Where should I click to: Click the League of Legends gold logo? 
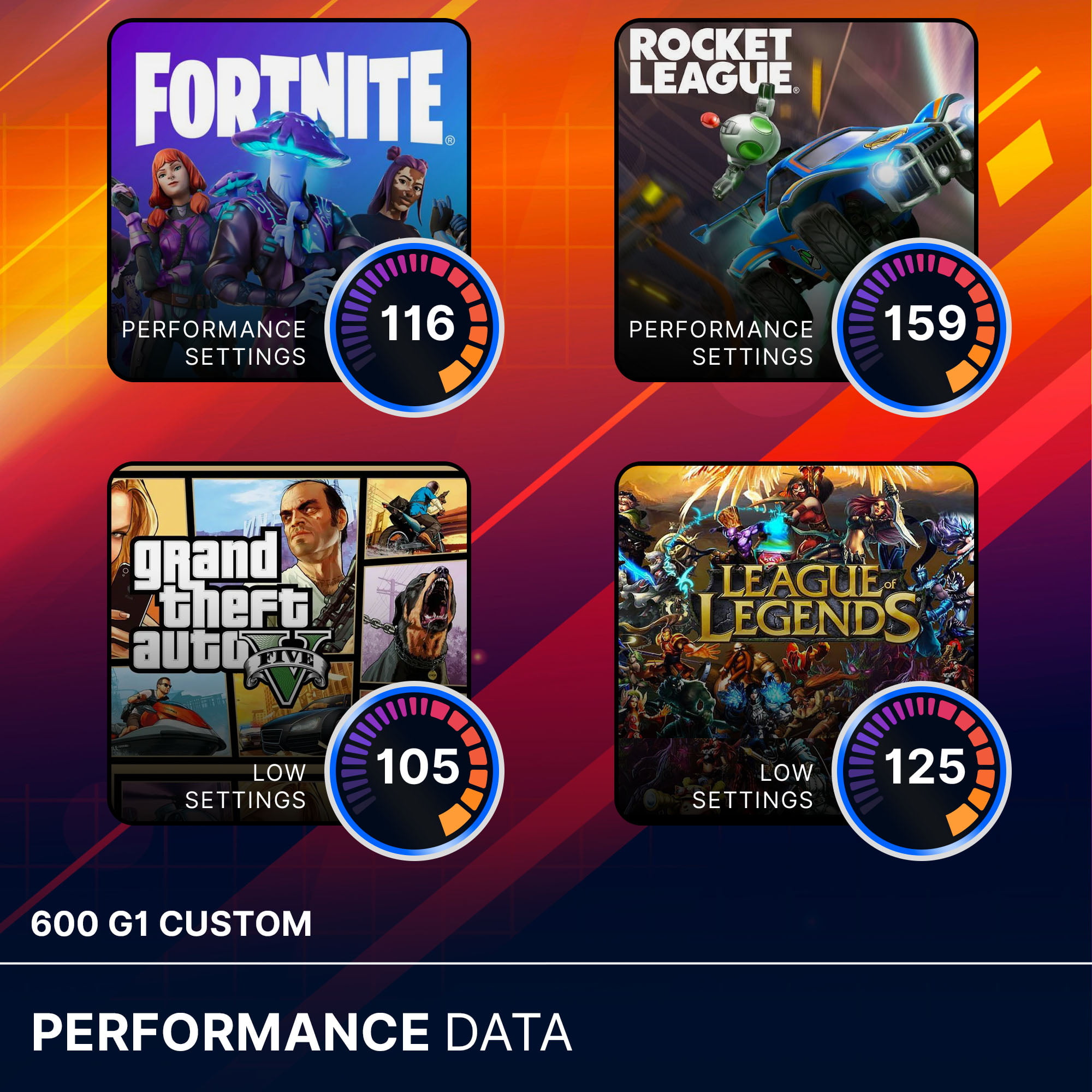click(x=808, y=603)
